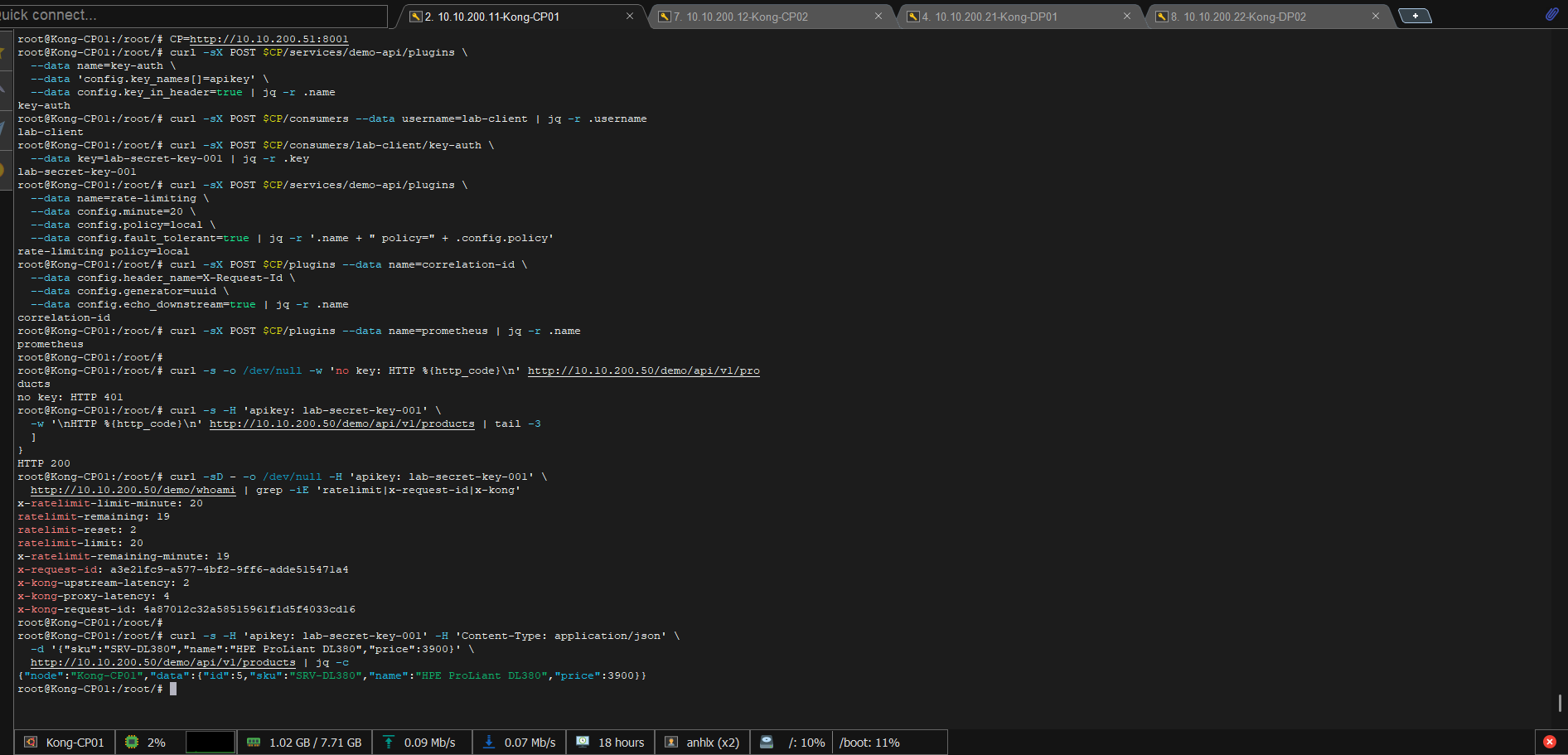1568x755 pixels.
Task: Click the Kong-CP02 tab's session icon
Action: click(x=665, y=17)
